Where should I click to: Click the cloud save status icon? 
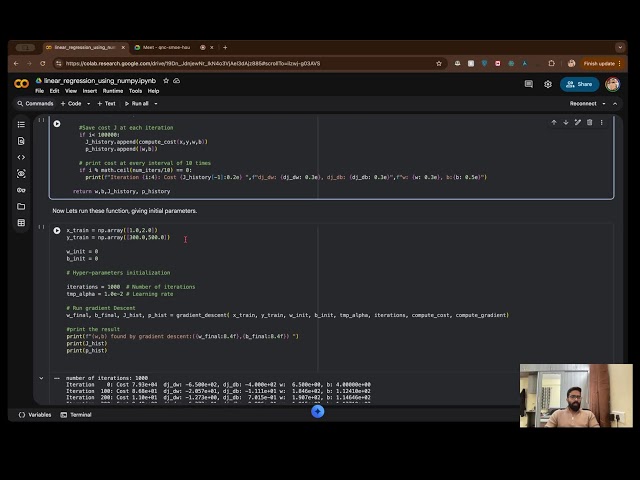177,81
